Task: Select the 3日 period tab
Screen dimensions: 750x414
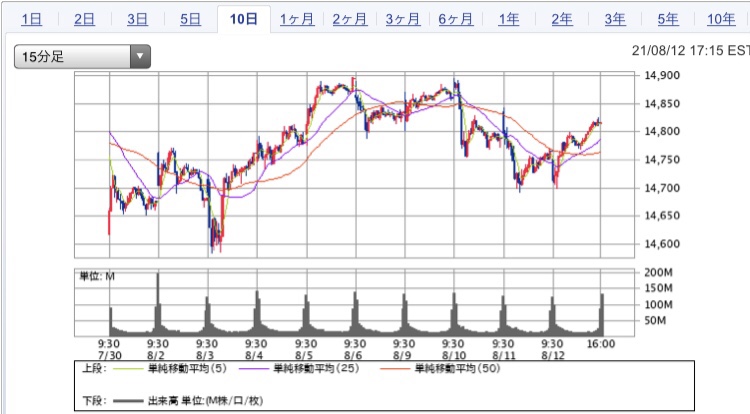Action: (137, 19)
